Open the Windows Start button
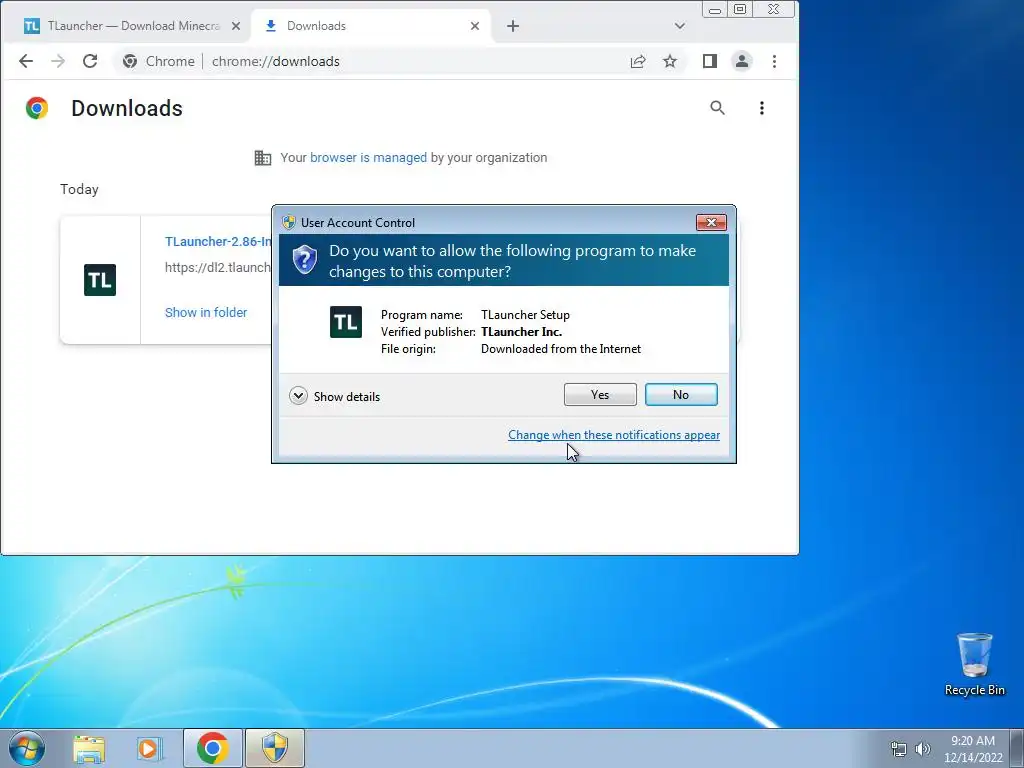Screen dimensions: 1024x768 pyautogui.click(x=27, y=748)
